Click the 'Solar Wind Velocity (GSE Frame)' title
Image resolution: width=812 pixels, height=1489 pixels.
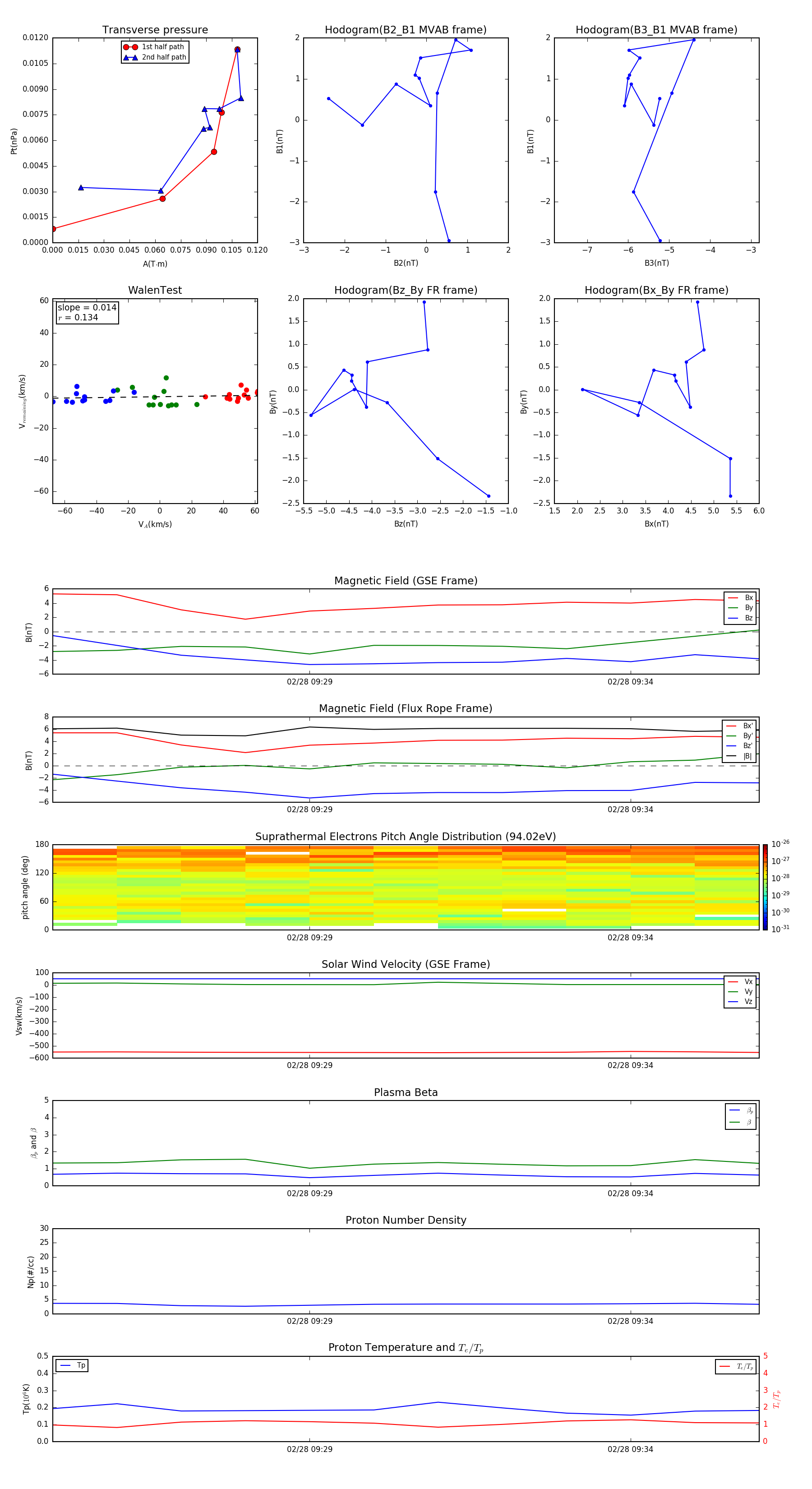coord(406,964)
